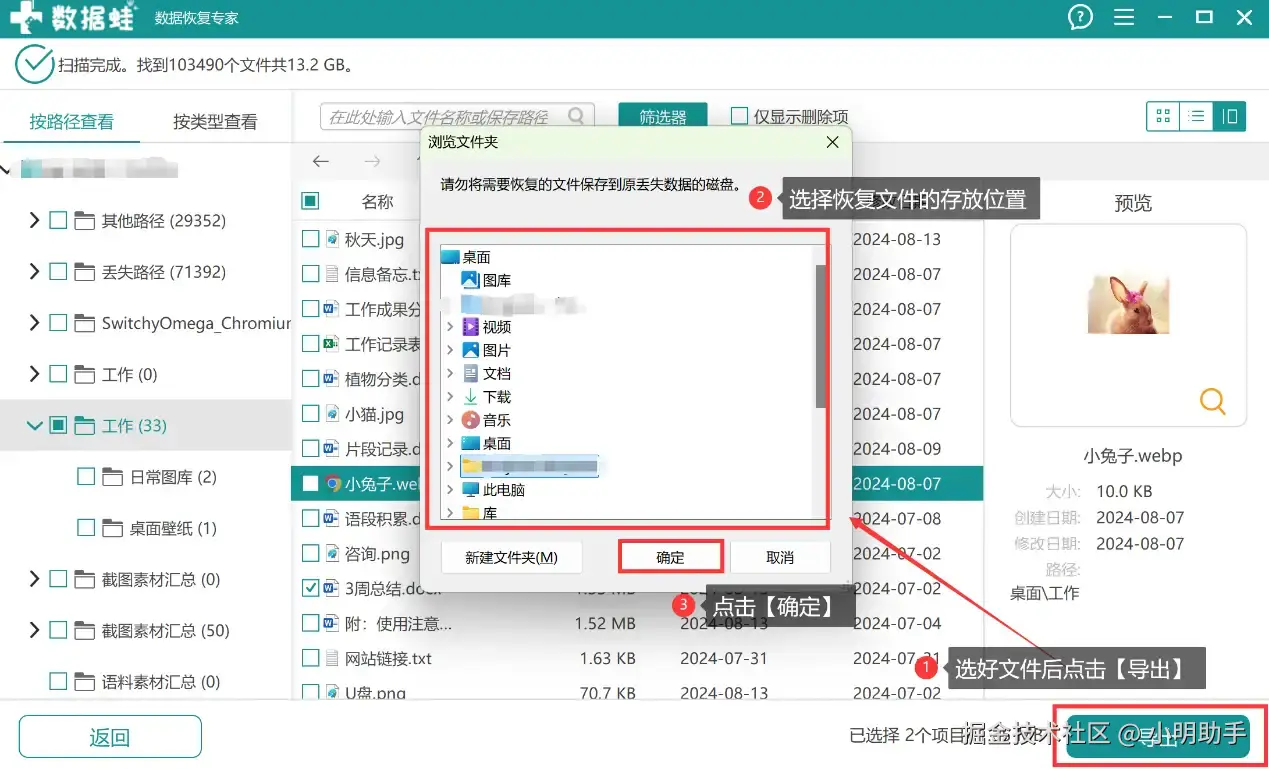Click 新建文件夹(M) button
This screenshot has height=769, width=1269.
tap(511, 557)
